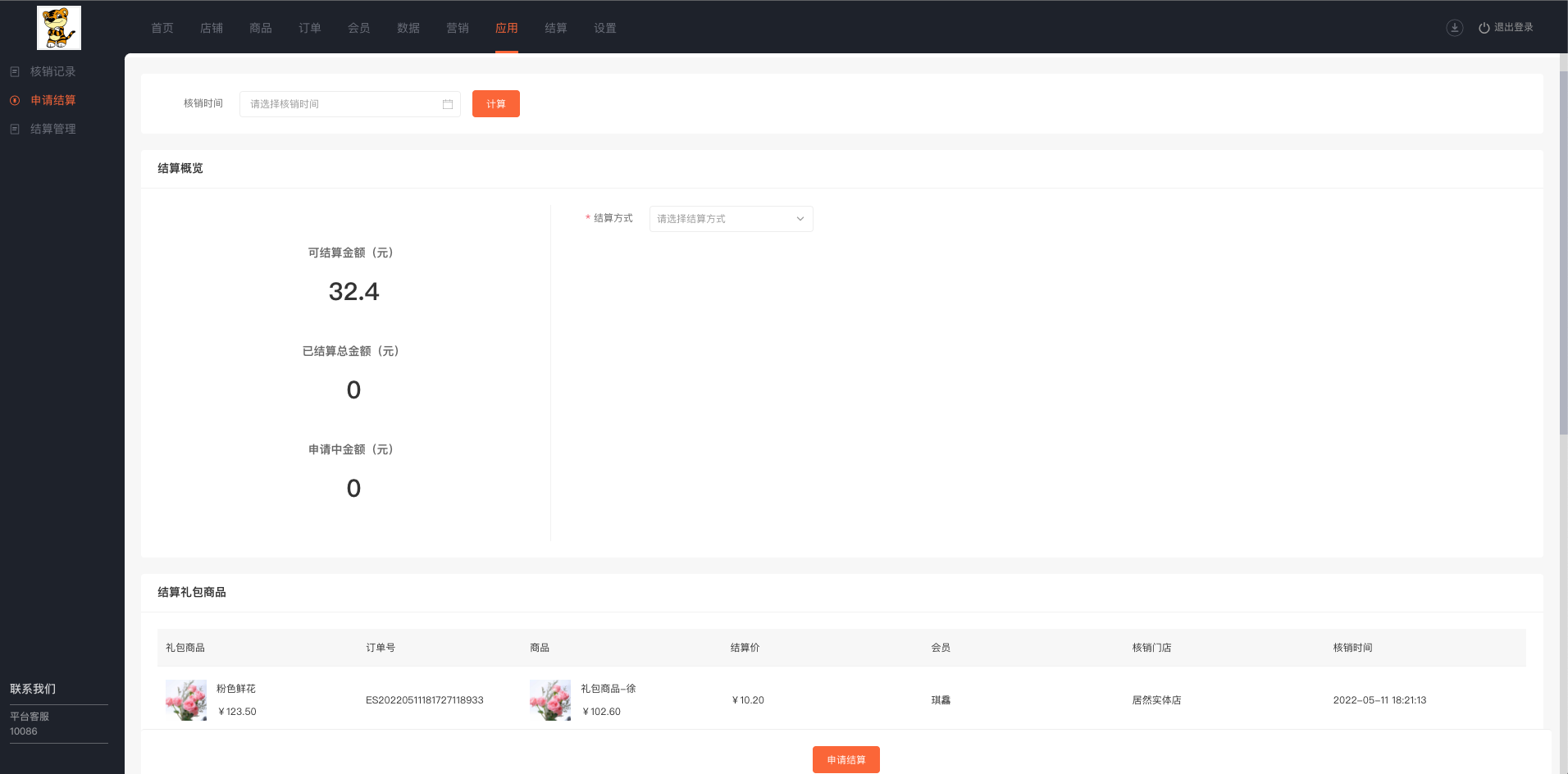Go to 结算管理 in sidebar
Screen dimensions: 1568x774
pyautogui.click(x=53, y=129)
